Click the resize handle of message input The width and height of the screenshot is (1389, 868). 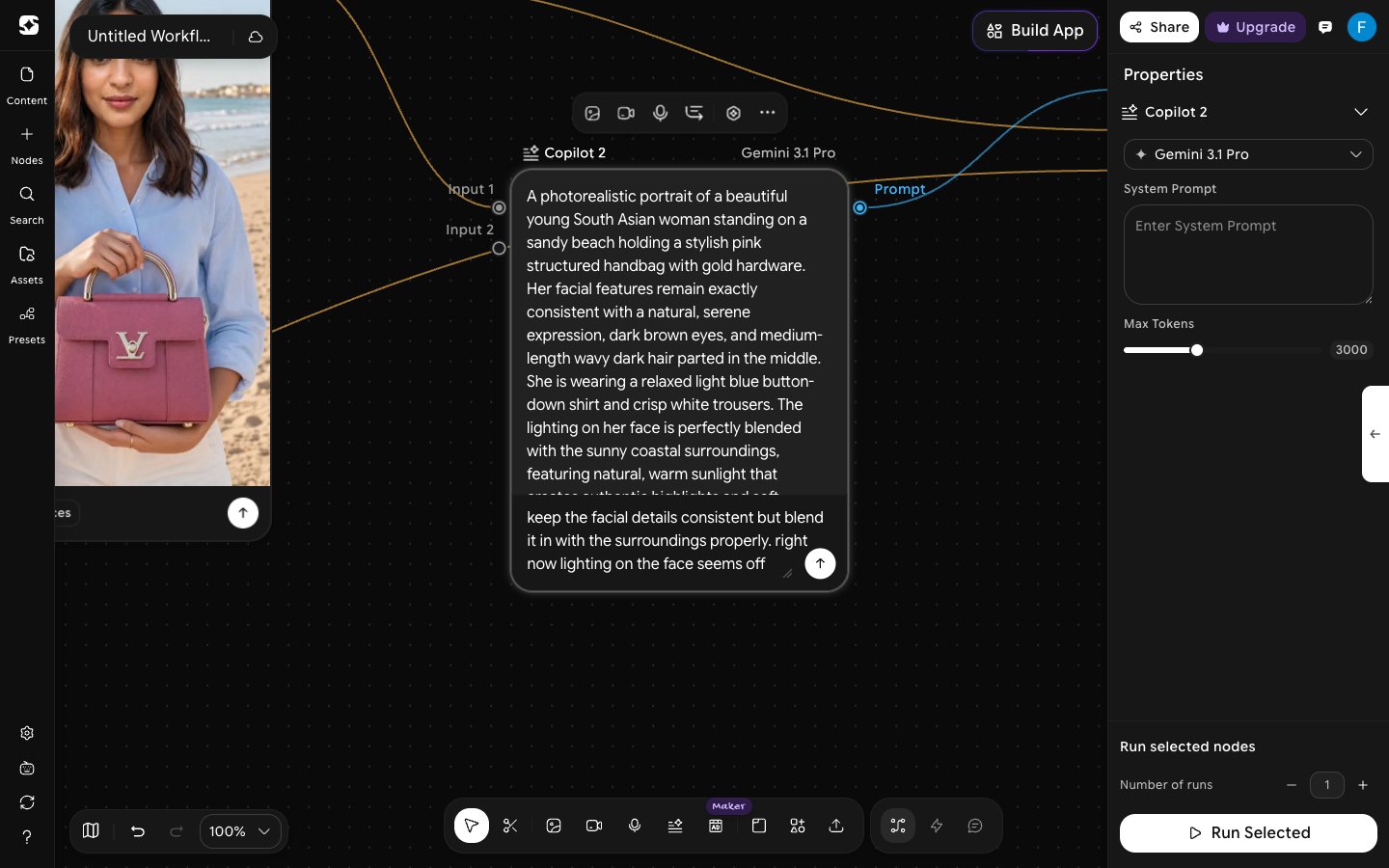tap(787, 573)
